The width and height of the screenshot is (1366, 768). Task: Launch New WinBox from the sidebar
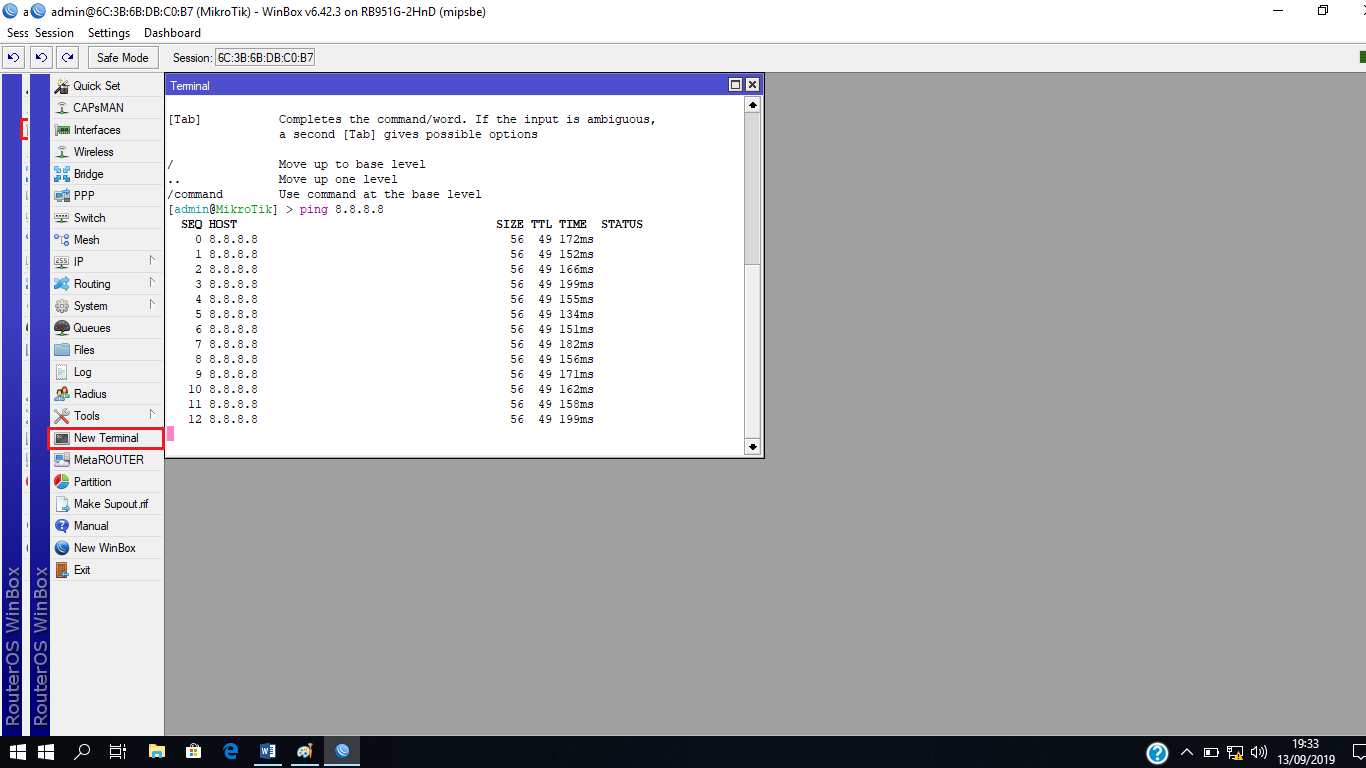[x=107, y=548]
